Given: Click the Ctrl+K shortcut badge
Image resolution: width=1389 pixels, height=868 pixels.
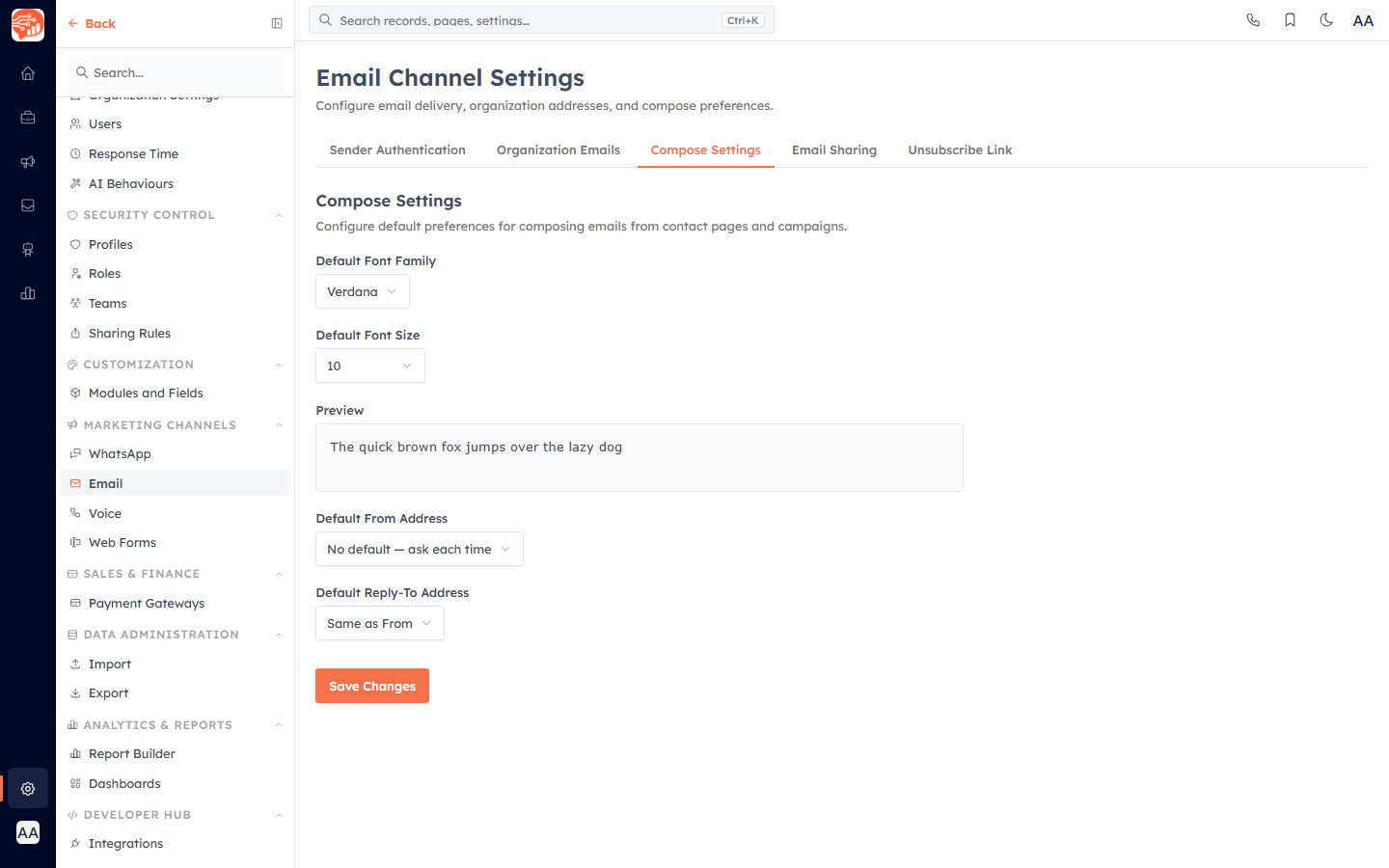Looking at the screenshot, I should (x=743, y=20).
